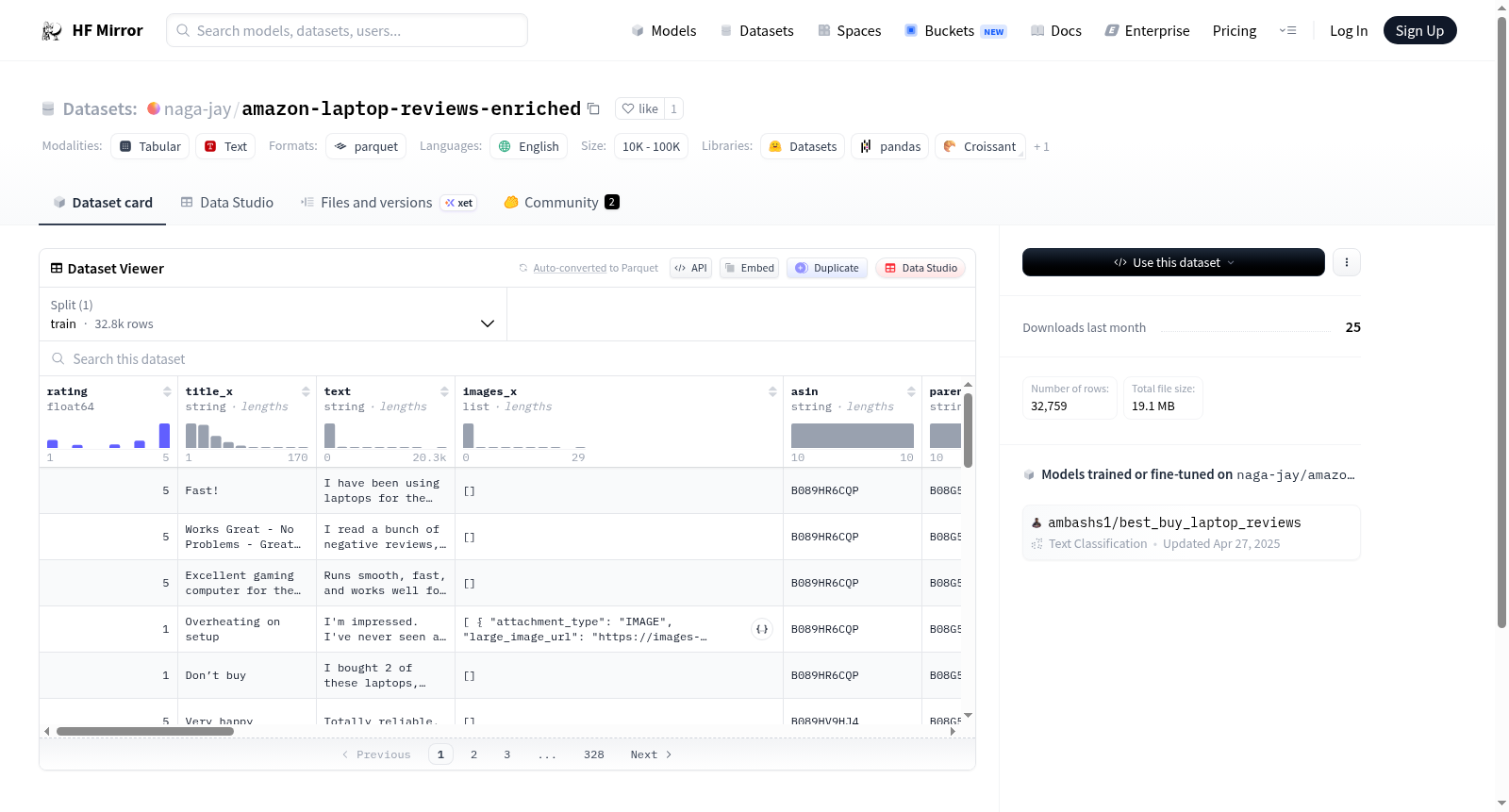Go to Models in the top navigation

pyautogui.click(x=664, y=30)
